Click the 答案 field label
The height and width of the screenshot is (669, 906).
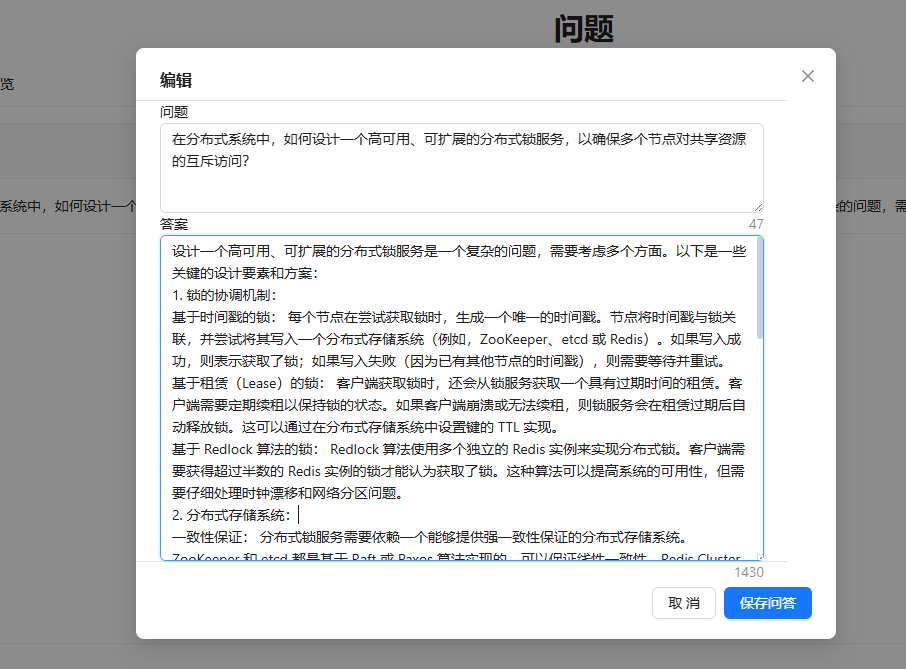pyautogui.click(x=174, y=224)
